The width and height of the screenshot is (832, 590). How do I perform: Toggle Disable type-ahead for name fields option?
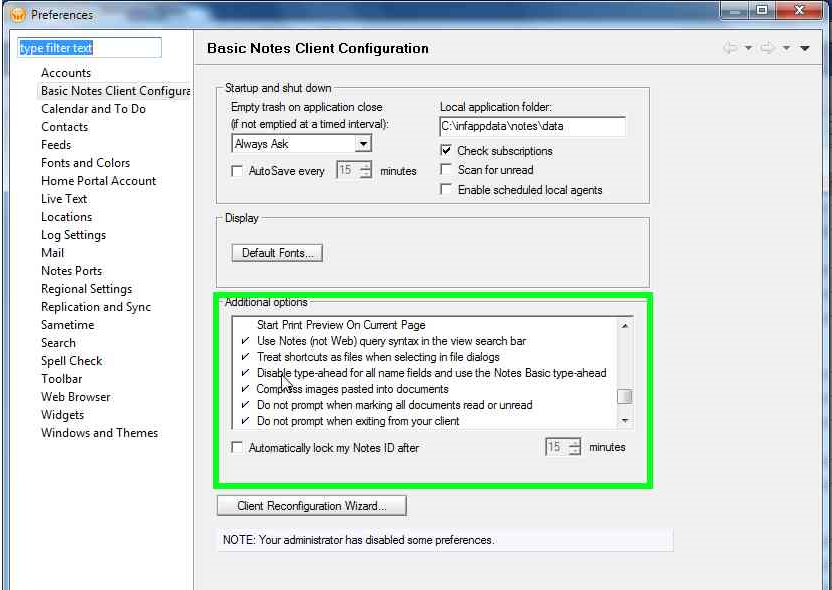[x=431, y=373]
